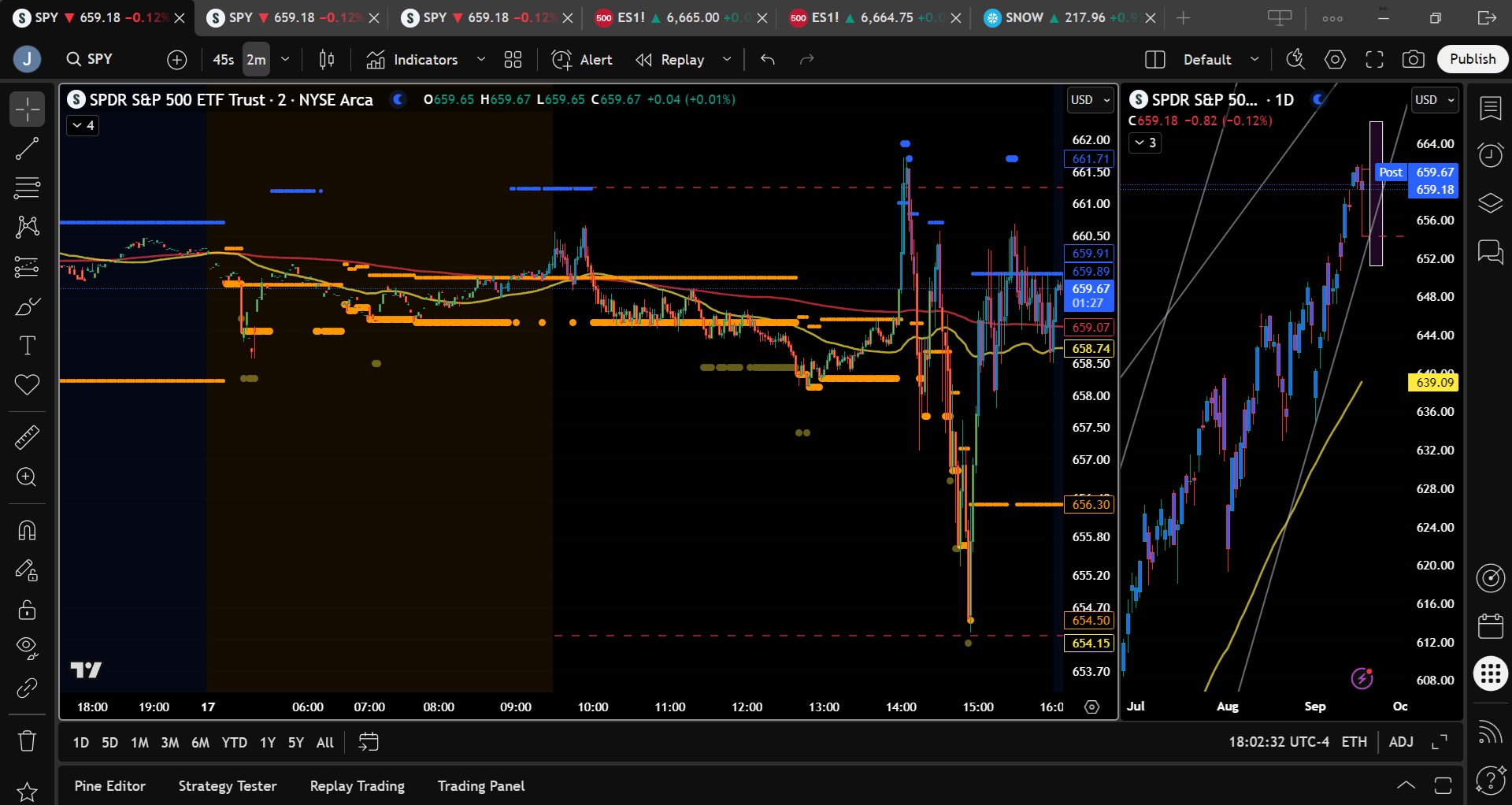Image resolution: width=1512 pixels, height=805 pixels.
Task: Open the layout setup split-chart button
Action: pyautogui.click(x=1155, y=60)
